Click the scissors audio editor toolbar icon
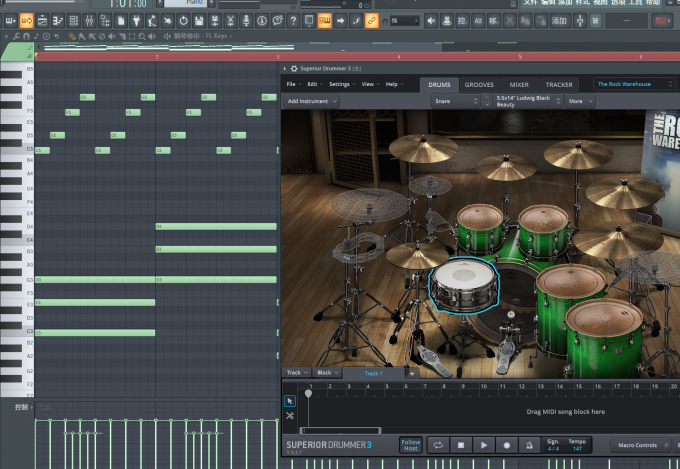 click(230, 20)
